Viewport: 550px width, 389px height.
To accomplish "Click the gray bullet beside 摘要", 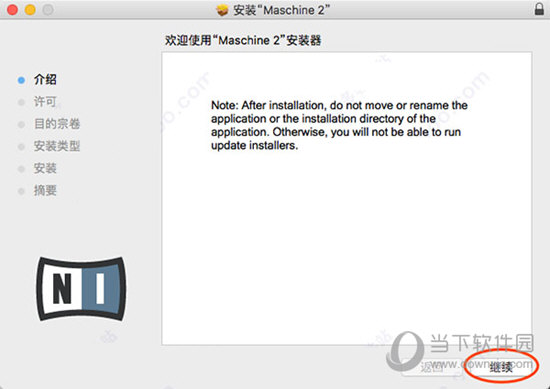I will [21, 191].
